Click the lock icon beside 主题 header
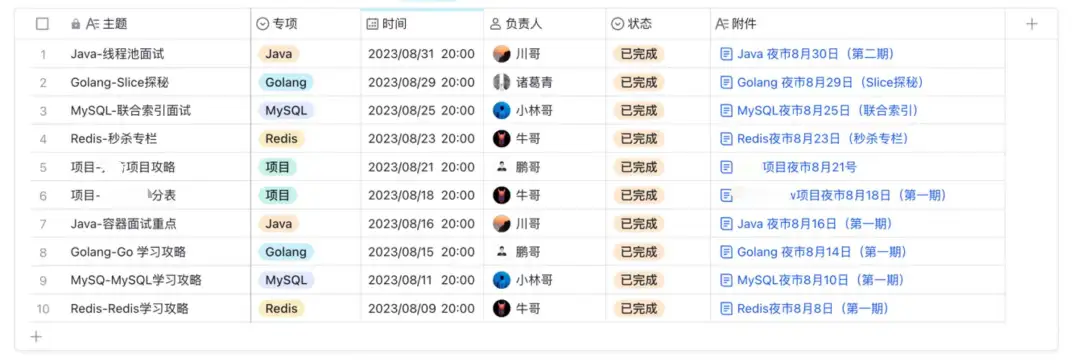Image resolution: width=1080 pixels, height=362 pixels. coord(76,23)
